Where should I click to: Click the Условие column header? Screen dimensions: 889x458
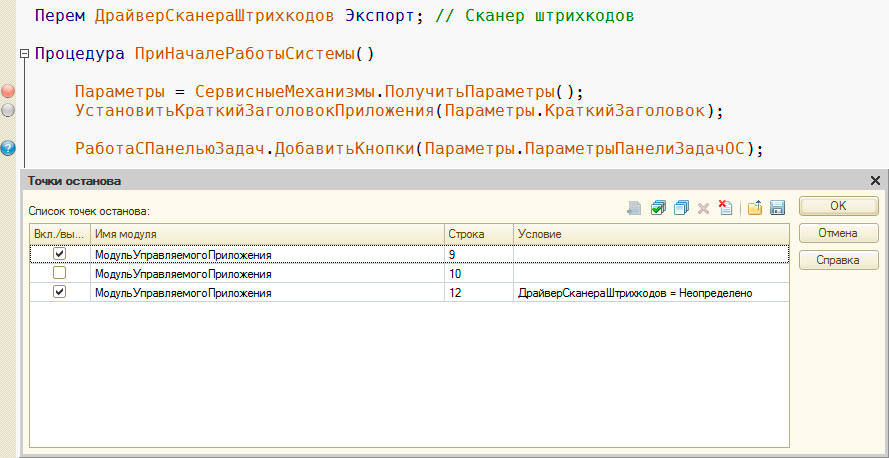click(x=651, y=234)
